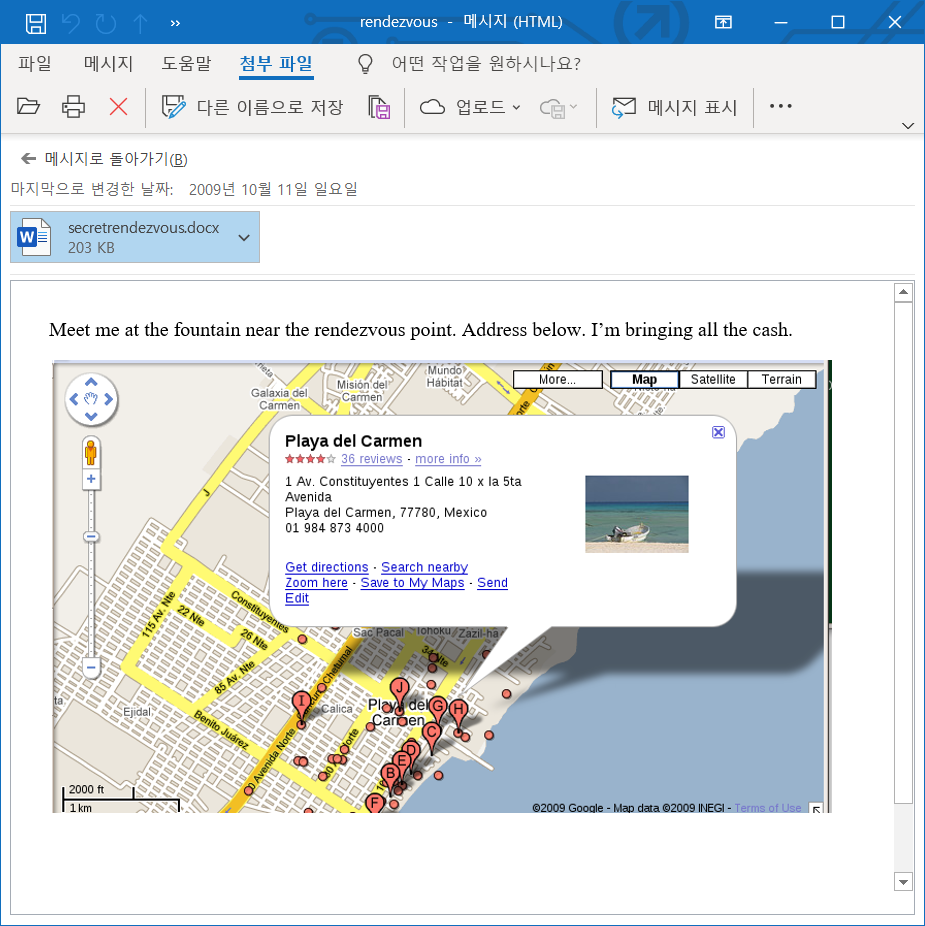Click 다른 이름으로 저장 button
Screen dimensions: 925x926
(252, 107)
